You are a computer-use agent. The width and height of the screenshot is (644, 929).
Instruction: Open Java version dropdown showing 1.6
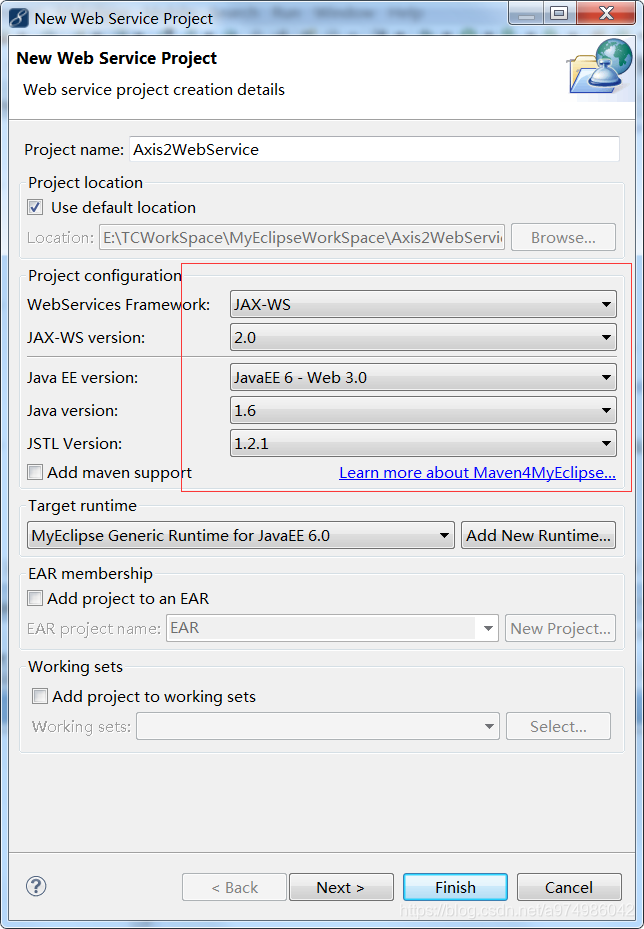tap(423, 411)
